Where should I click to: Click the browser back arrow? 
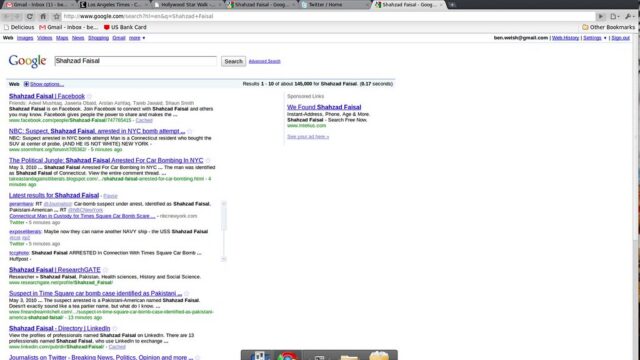coord(7,16)
